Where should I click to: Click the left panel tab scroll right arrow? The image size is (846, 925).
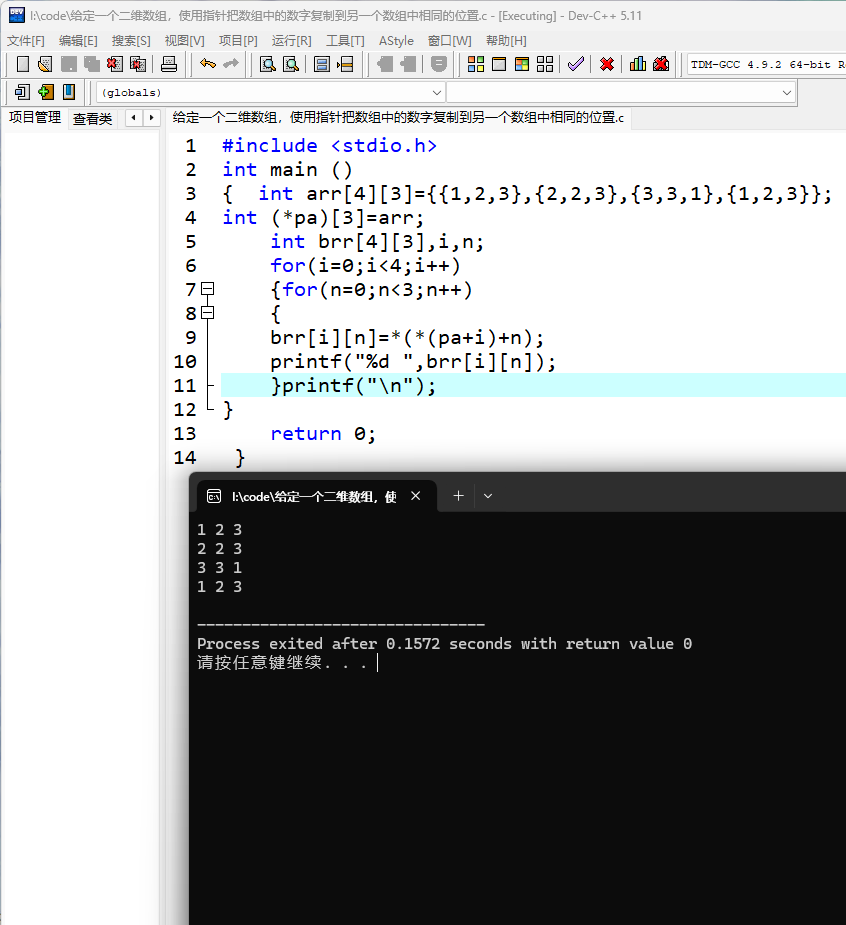pos(152,117)
